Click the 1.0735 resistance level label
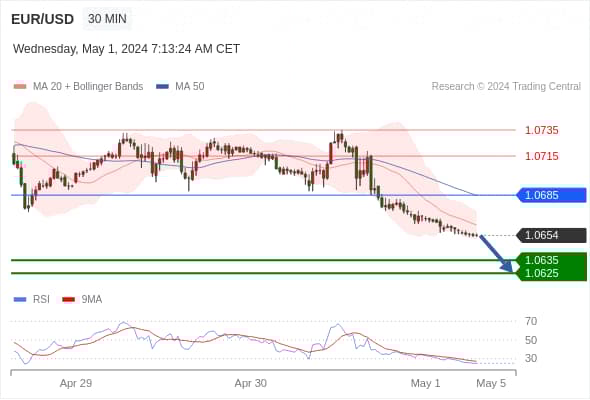Screen dimensions: 590x400 click(x=541, y=131)
